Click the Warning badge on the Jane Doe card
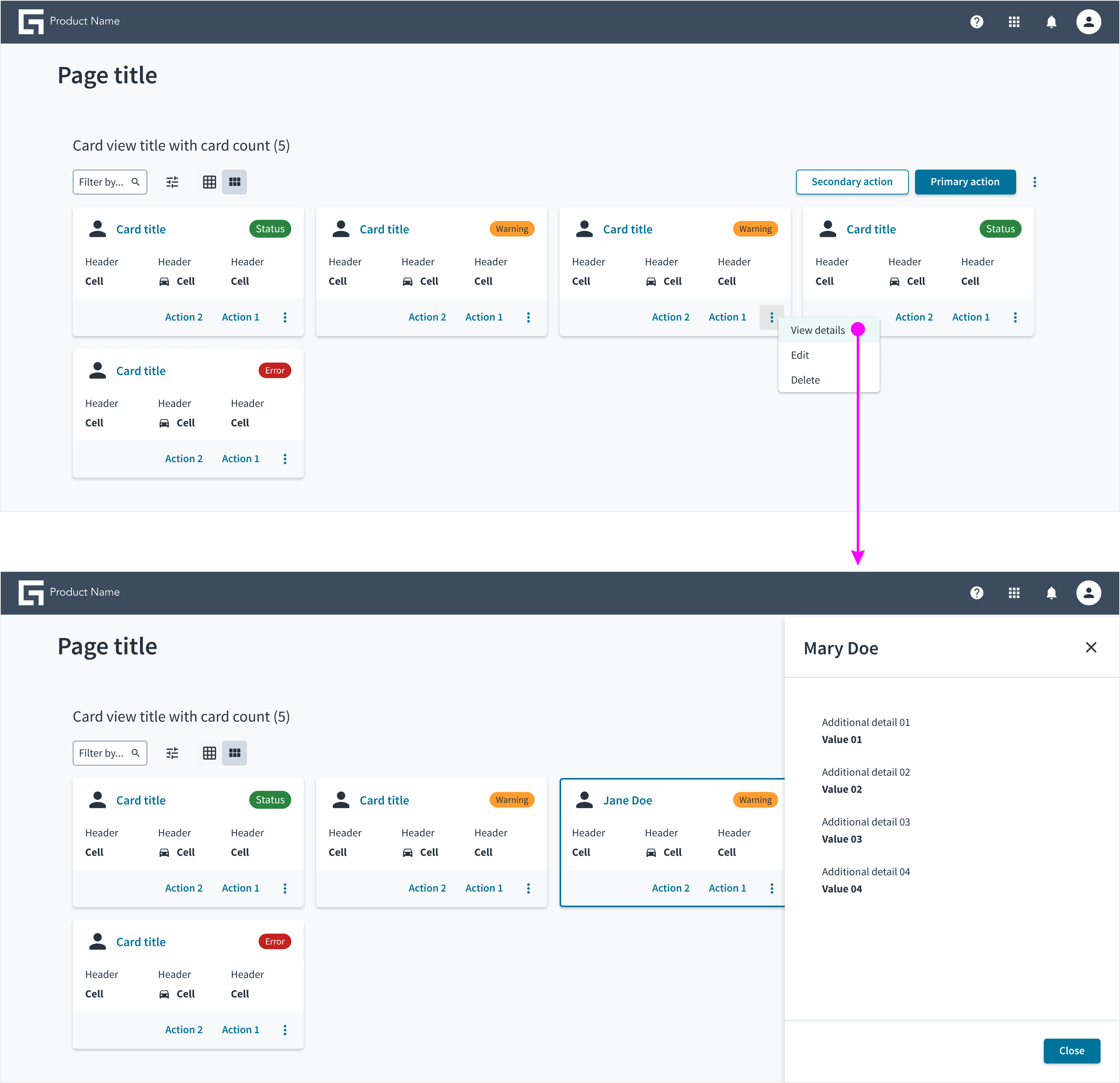 point(755,799)
